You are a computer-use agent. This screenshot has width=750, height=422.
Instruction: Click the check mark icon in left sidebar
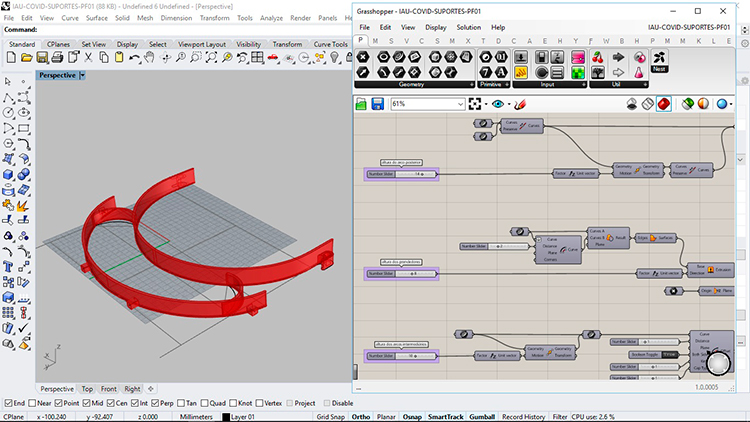point(23,328)
